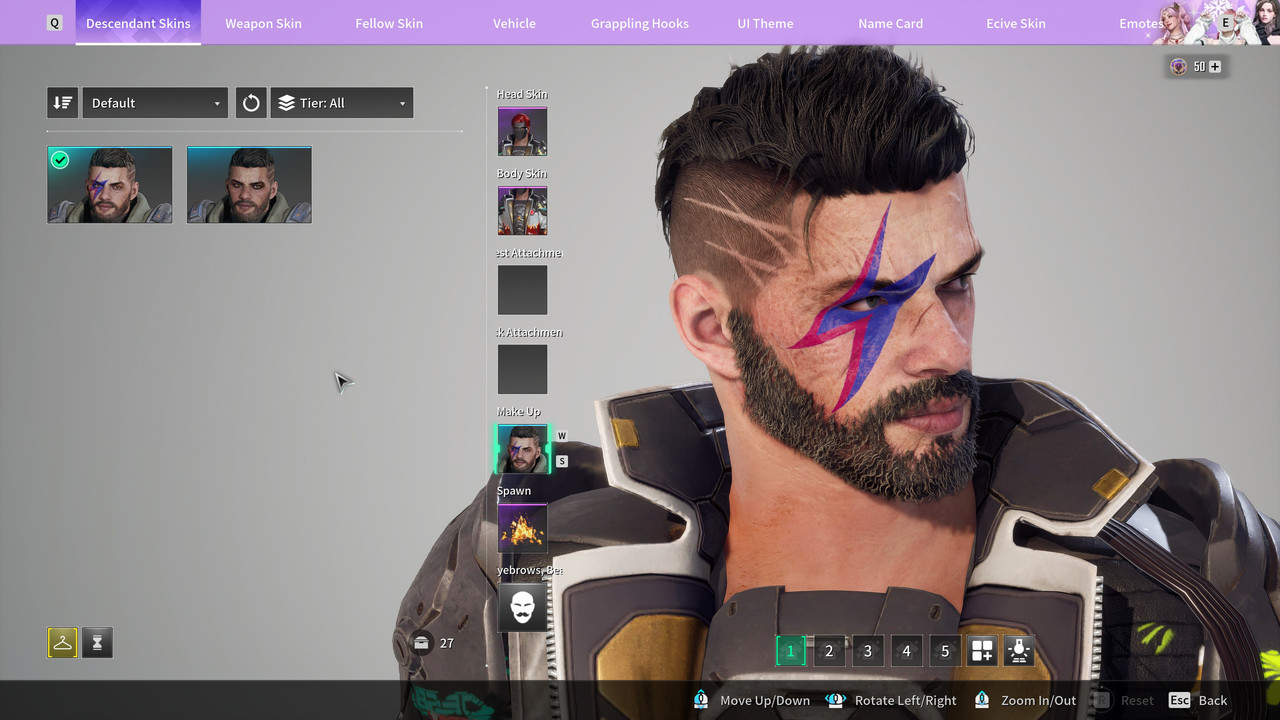Open the Eyebrows Beard mustache slot
Screen dimensions: 1280x720
click(x=522, y=608)
